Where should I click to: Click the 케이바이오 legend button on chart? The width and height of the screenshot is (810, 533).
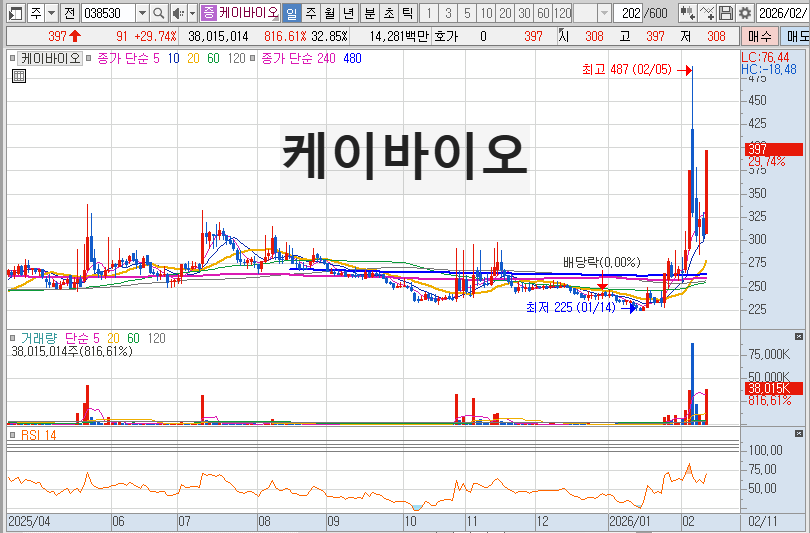point(50,58)
